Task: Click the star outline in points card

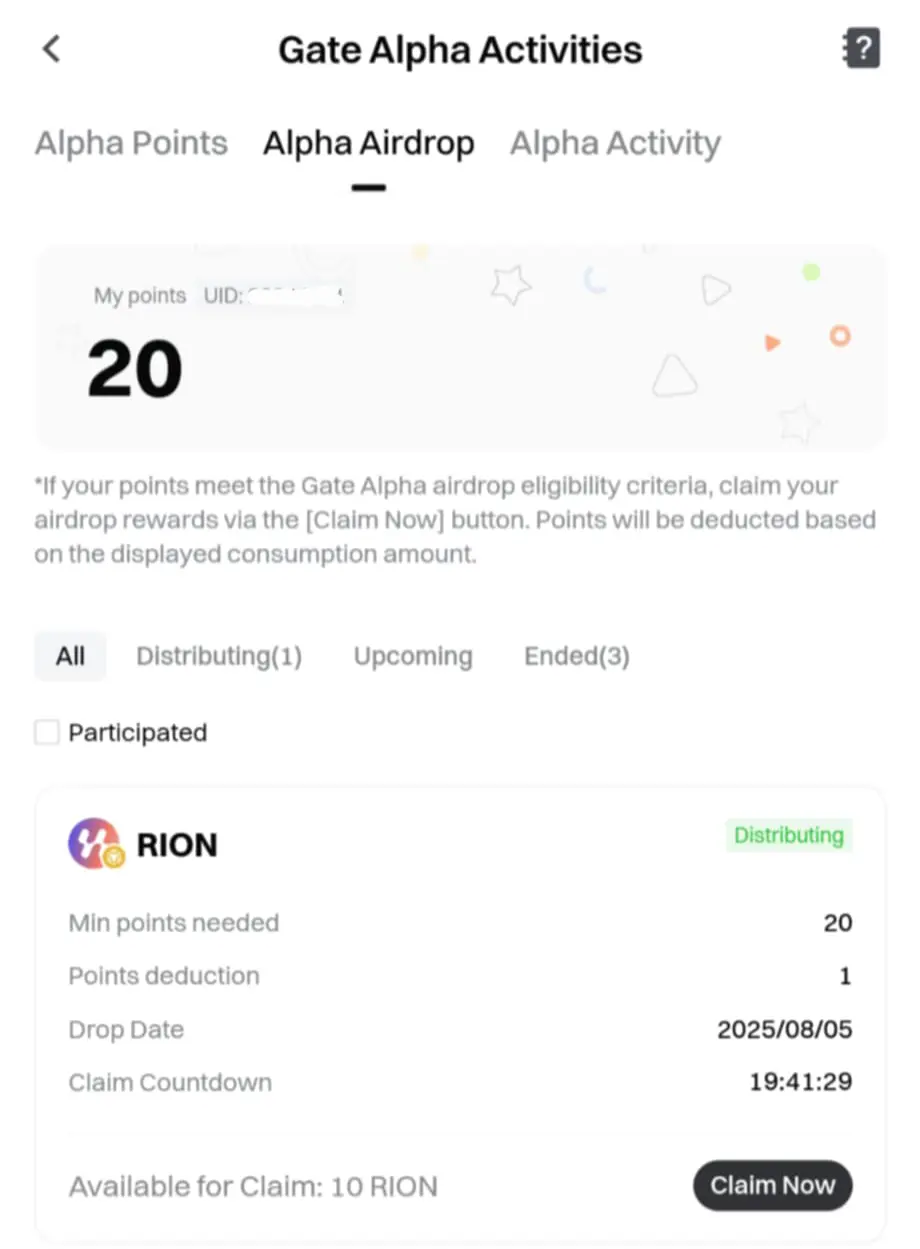Action: [x=511, y=286]
